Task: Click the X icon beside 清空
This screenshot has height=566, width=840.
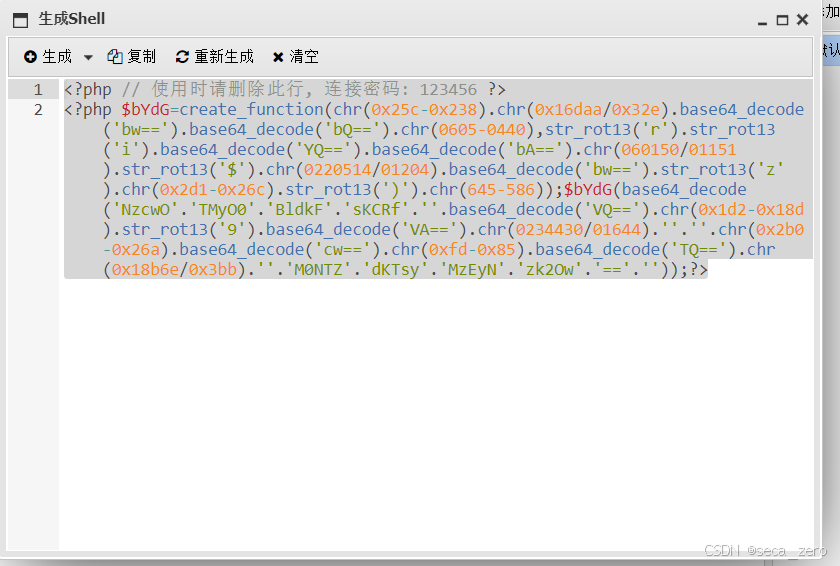Action: [x=278, y=57]
